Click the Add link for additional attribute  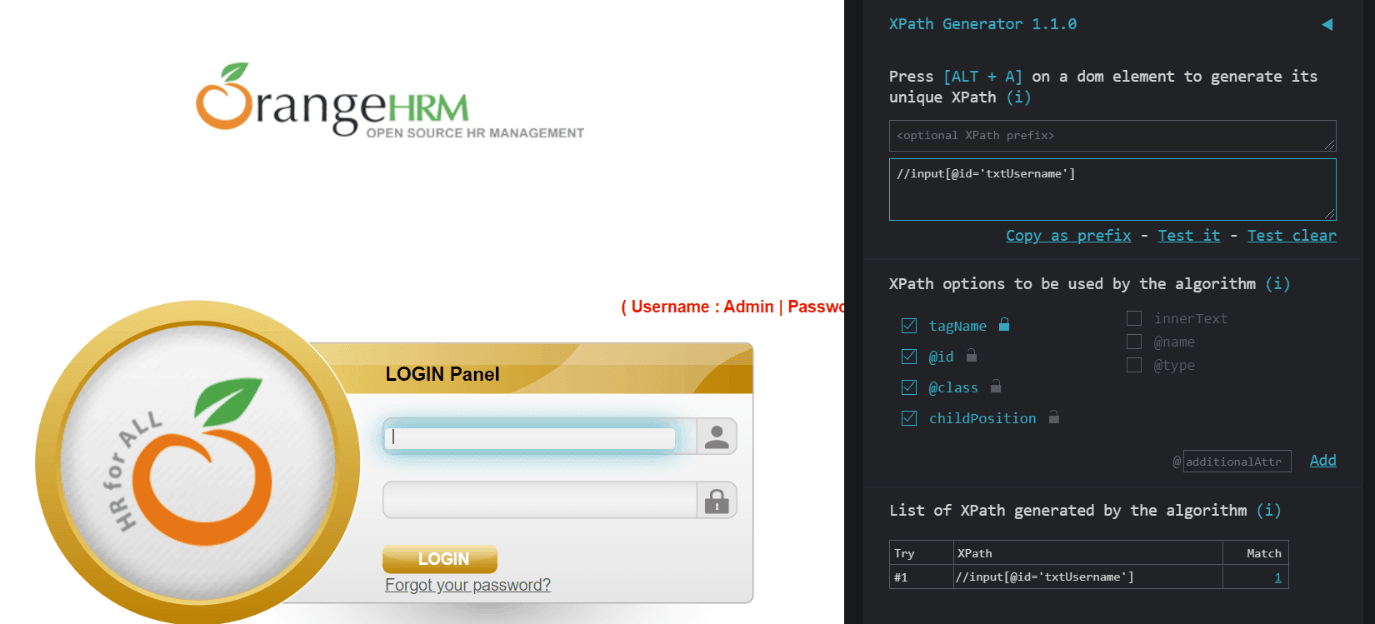tap(1322, 460)
